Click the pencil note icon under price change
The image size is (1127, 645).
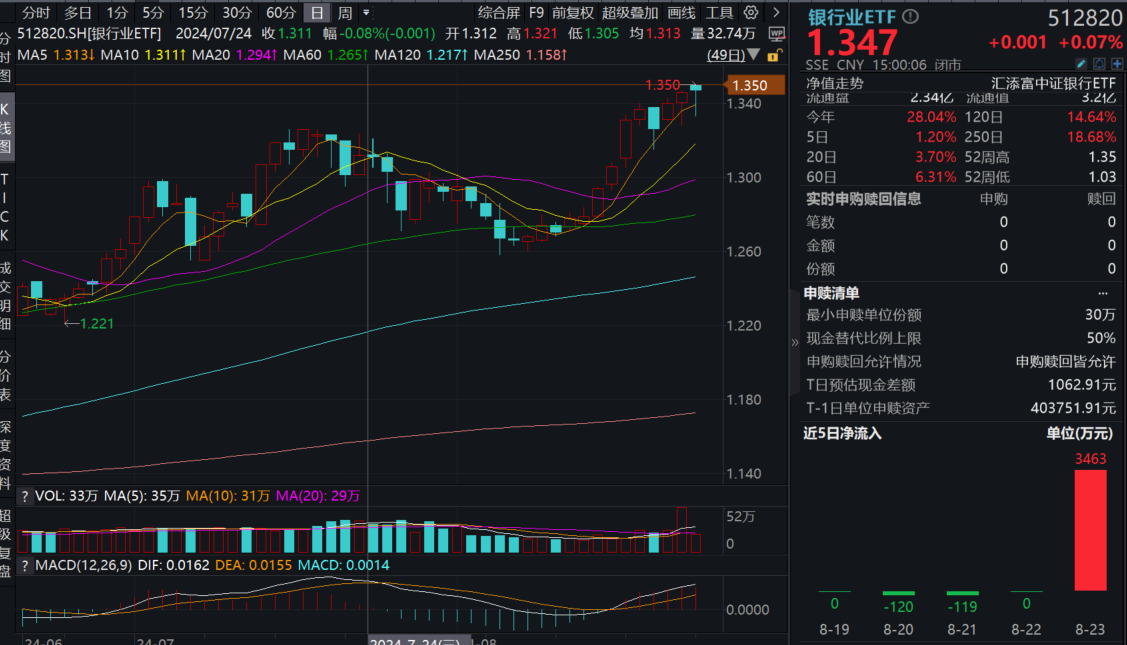(x=1081, y=65)
